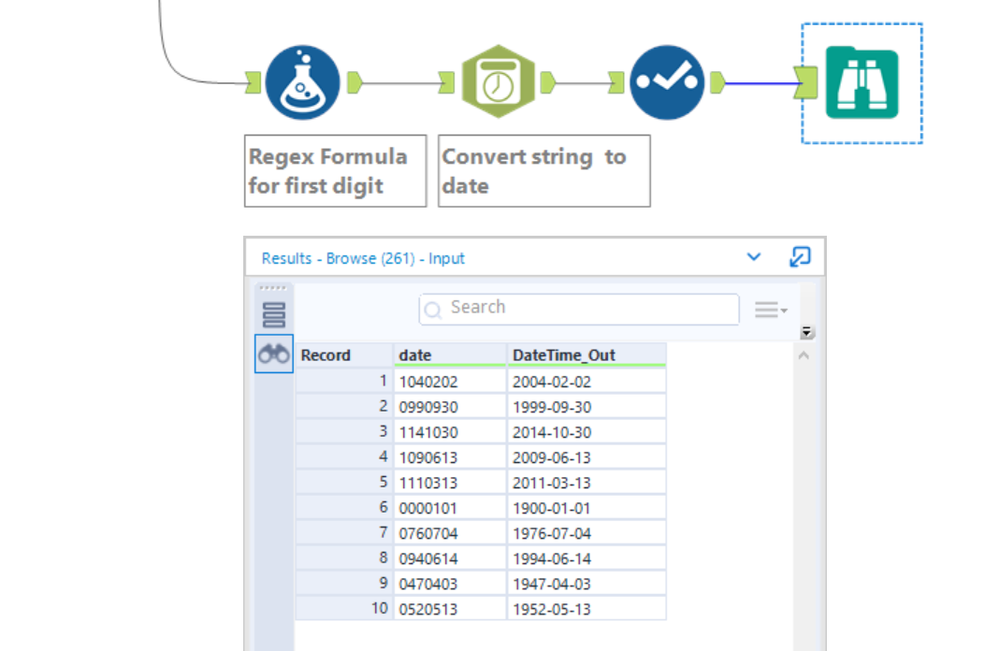Click the small arrow above the scrollbar
999x651 pixels.
point(807,332)
